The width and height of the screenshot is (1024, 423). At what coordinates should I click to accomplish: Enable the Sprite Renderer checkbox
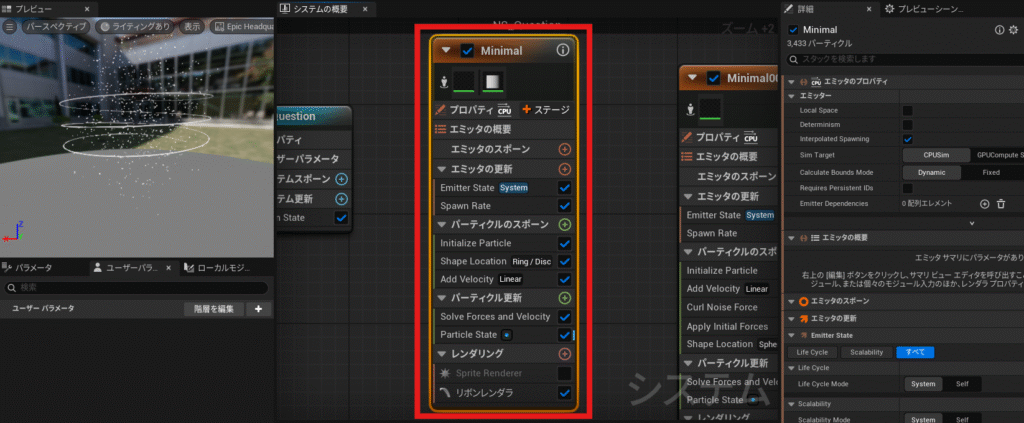565,373
